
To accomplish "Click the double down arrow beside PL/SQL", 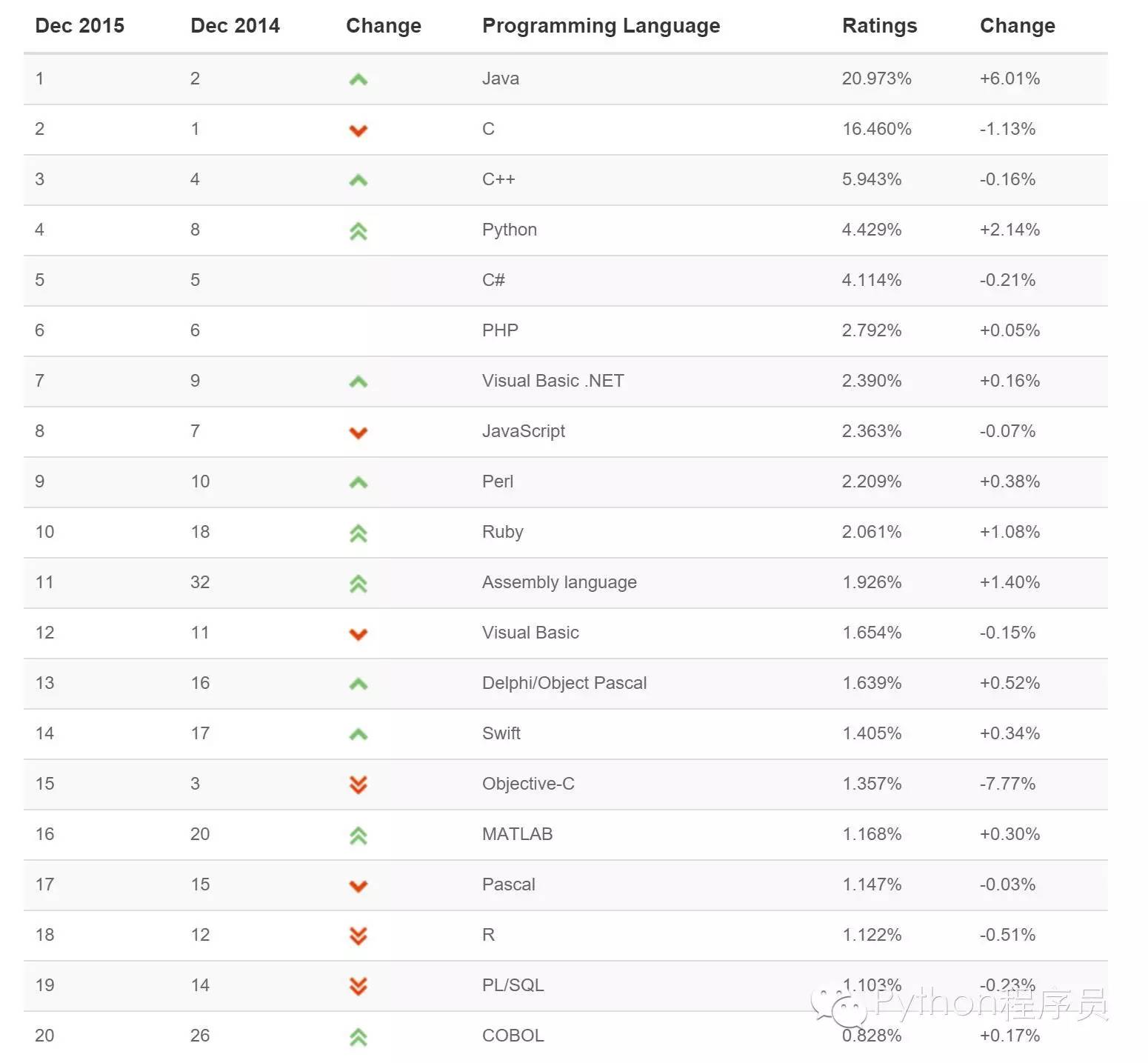I will tap(358, 986).
